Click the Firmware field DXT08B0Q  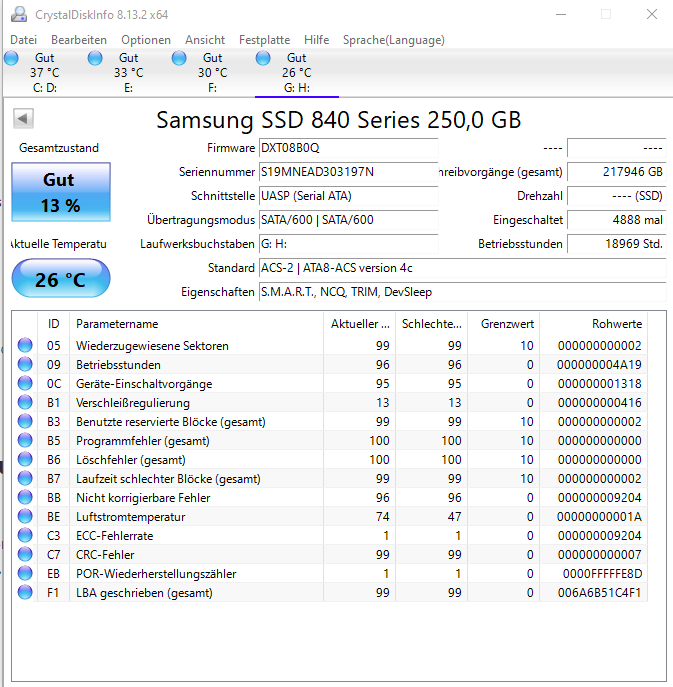(348, 148)
